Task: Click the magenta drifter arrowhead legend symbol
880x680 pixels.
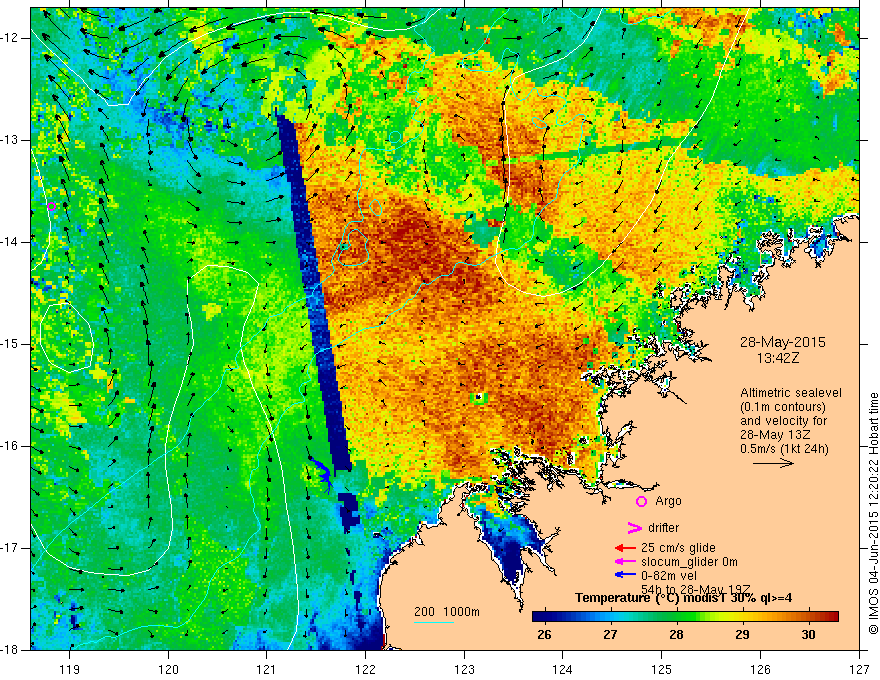Action: pos(634,527)
